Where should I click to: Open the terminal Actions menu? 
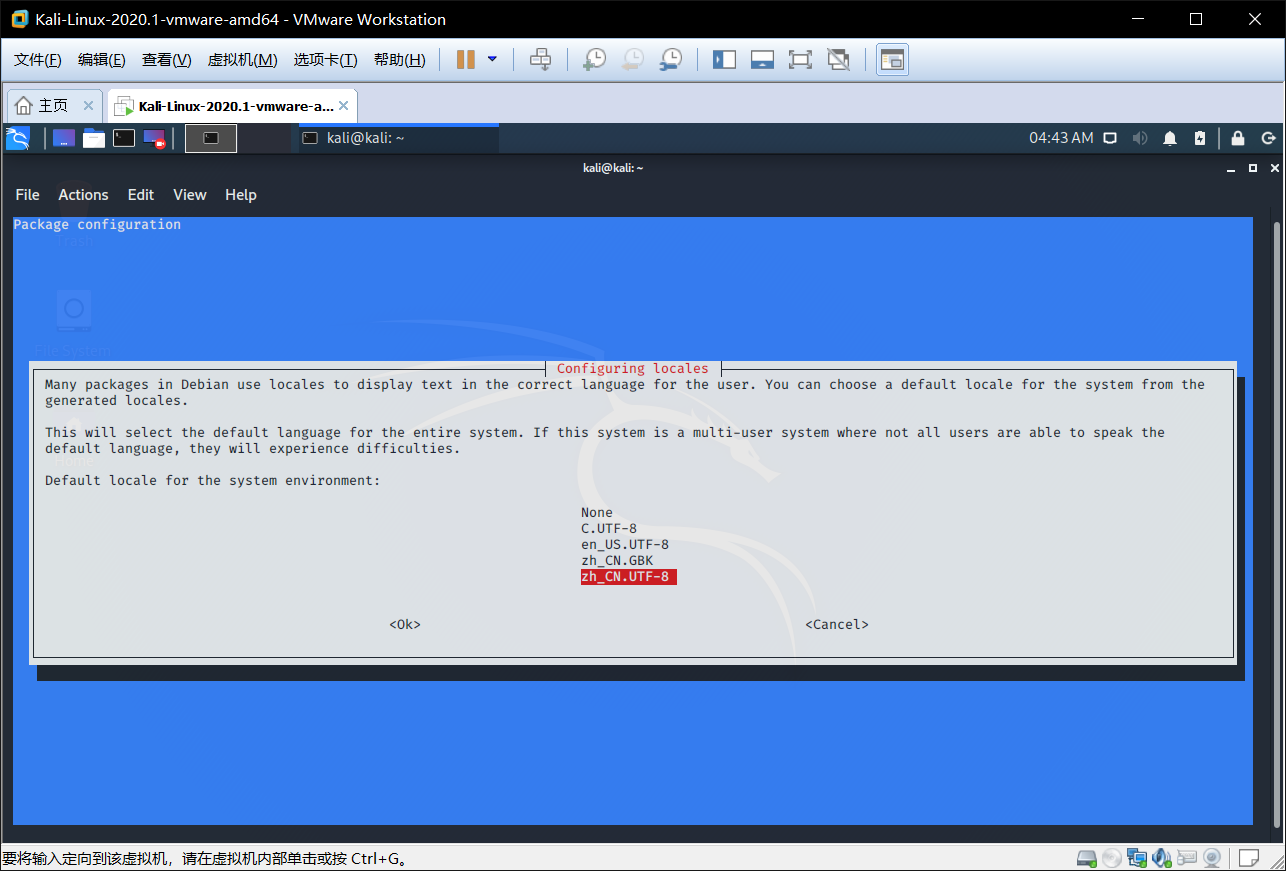pos(83,195)
